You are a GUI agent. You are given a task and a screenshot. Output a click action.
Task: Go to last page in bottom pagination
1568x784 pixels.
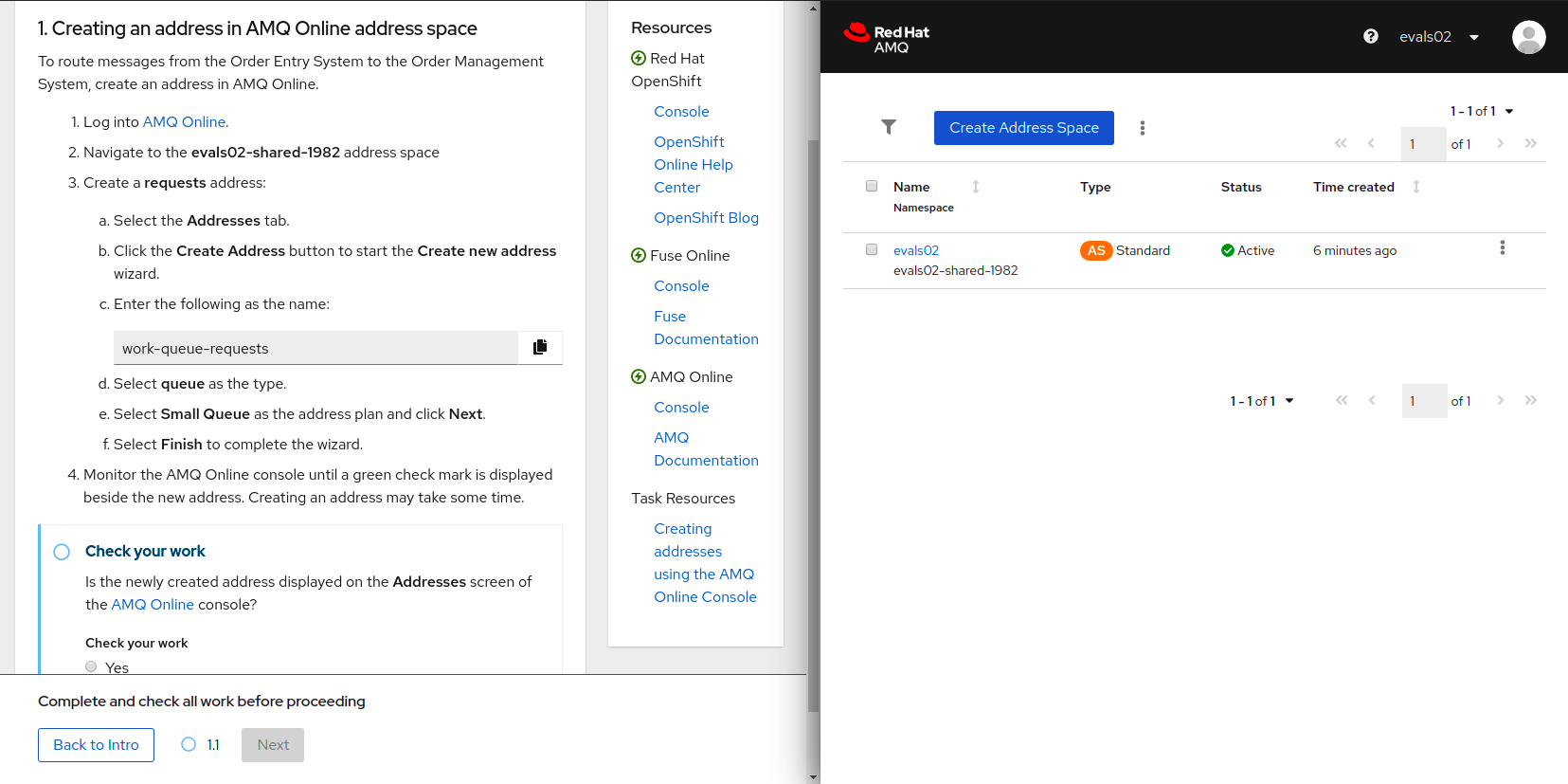tap(1531, 400)
